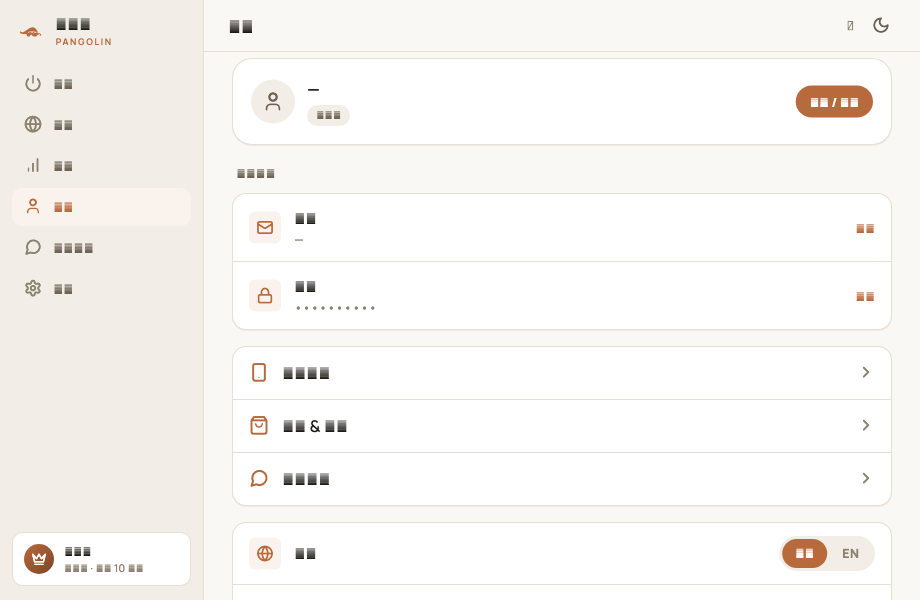
Task: Select the highlighted language option beside EN
Action: [x=804, y=554]
